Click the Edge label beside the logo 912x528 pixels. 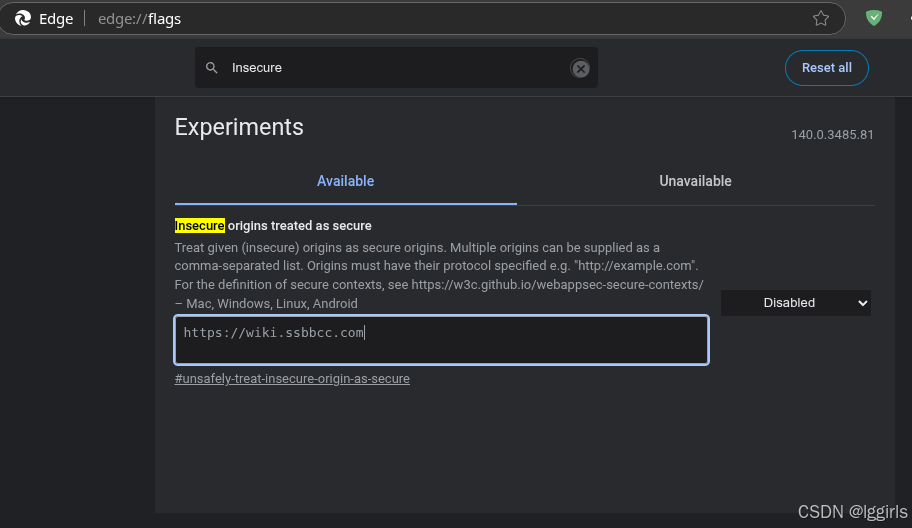pos(56,19)
